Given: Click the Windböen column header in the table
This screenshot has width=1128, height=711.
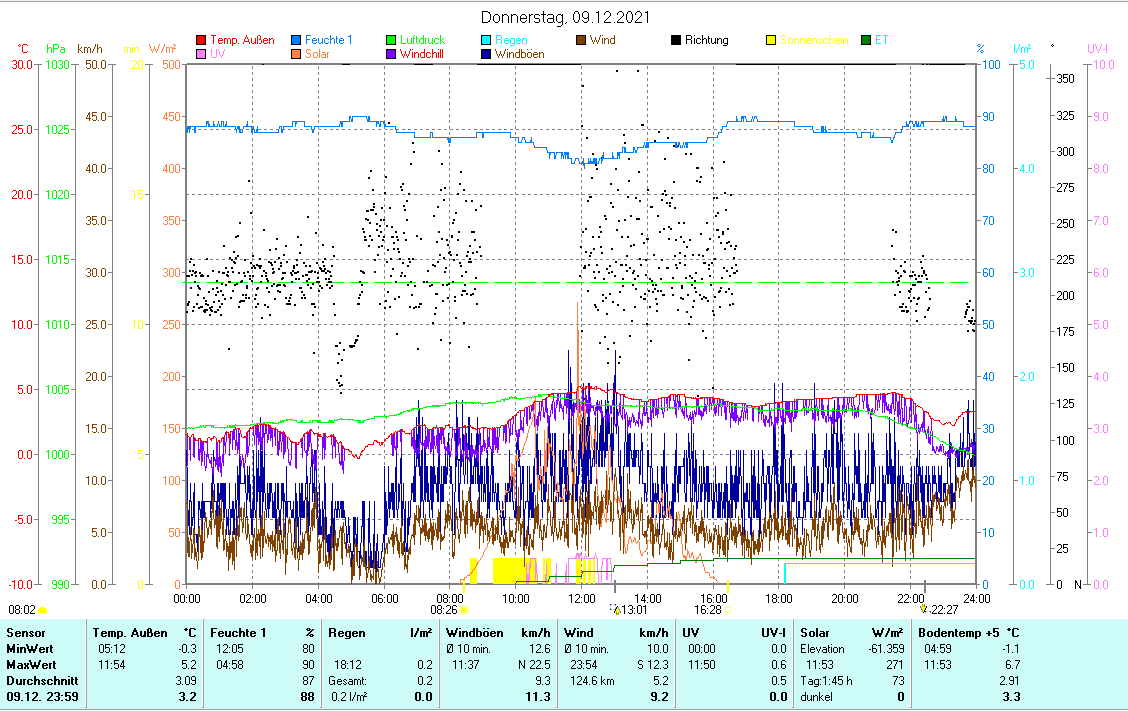Looking at the screenshot, I should [x=476, y=632].
